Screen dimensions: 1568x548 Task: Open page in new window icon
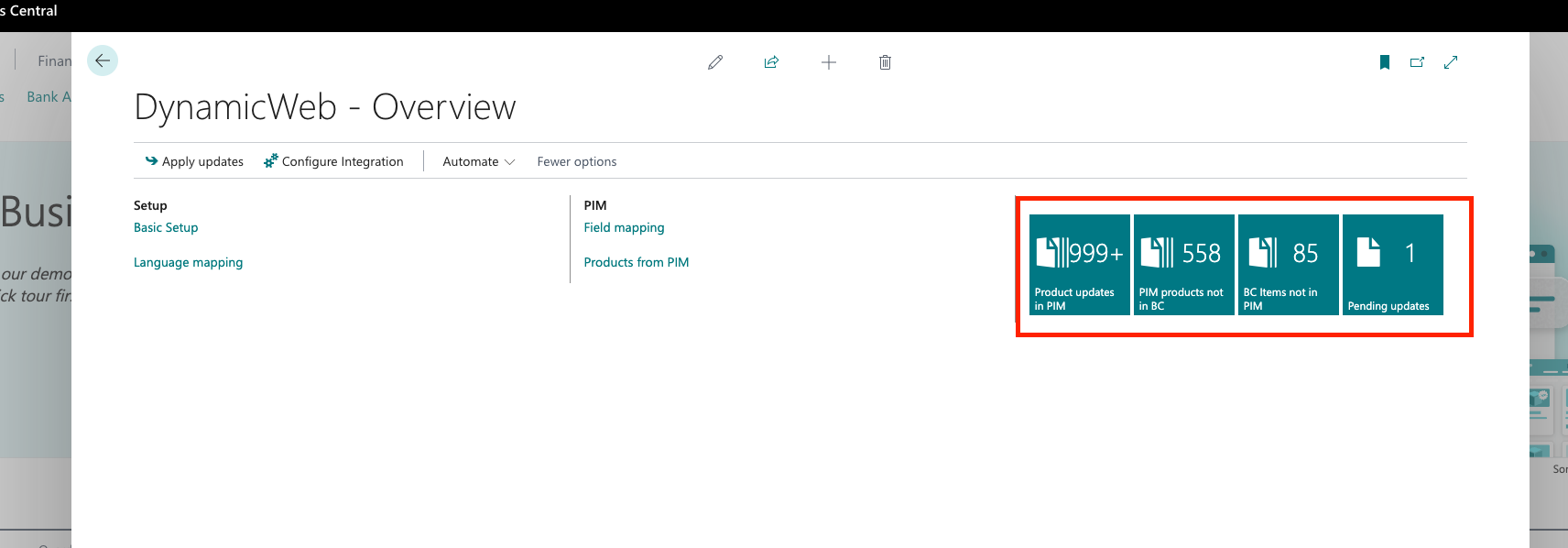(x=1417, y=62)
